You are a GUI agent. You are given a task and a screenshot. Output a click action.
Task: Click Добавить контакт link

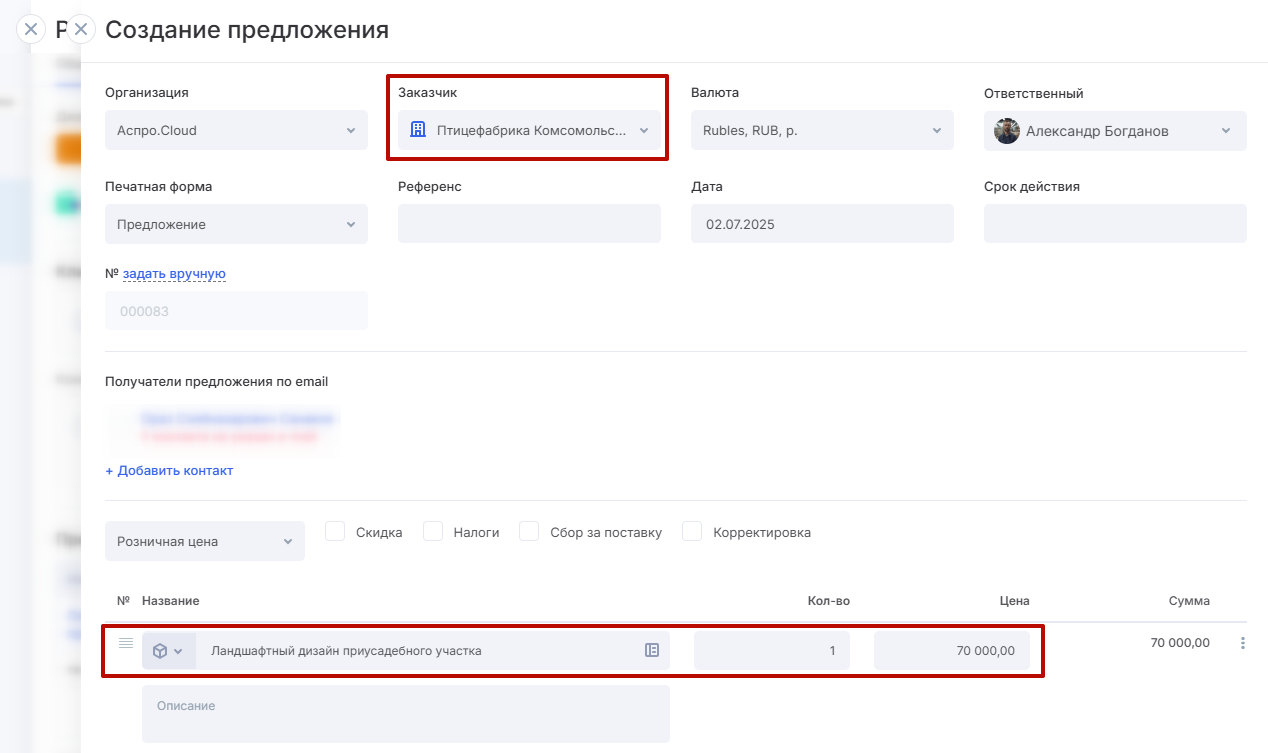[x=169, y=470]
